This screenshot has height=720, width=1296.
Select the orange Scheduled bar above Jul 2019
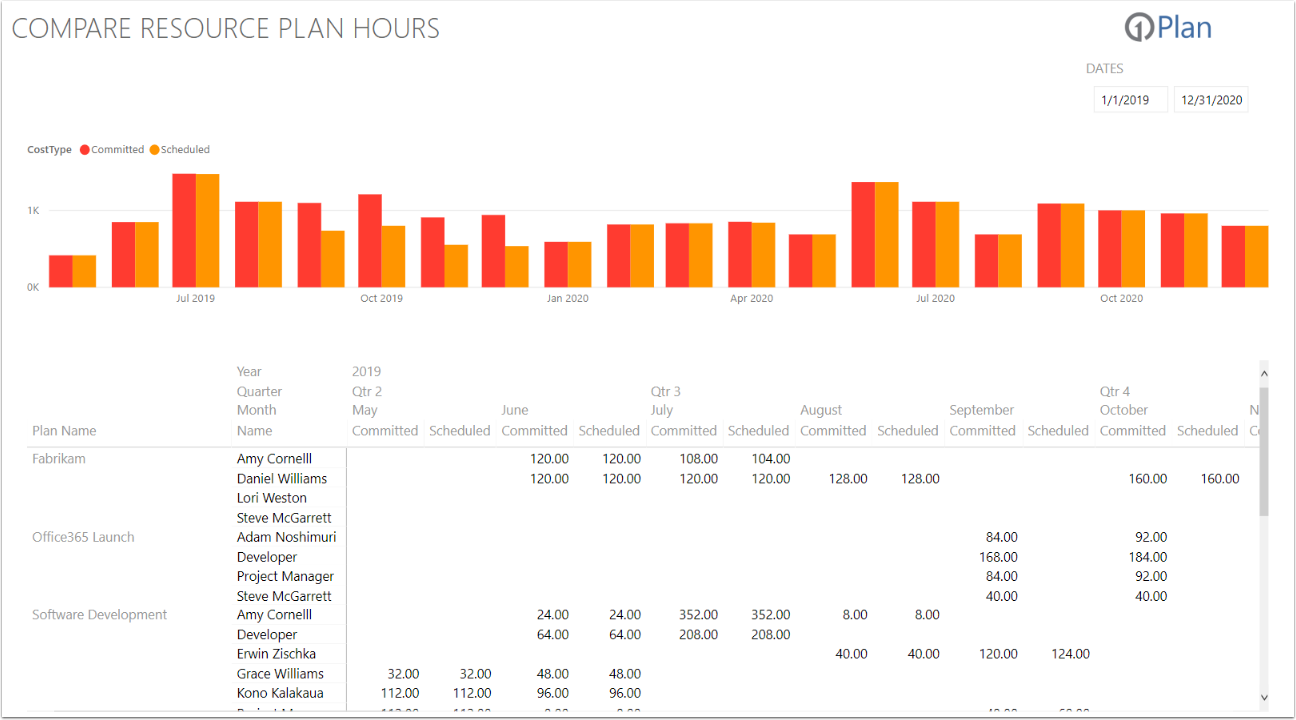click(207, 231)
